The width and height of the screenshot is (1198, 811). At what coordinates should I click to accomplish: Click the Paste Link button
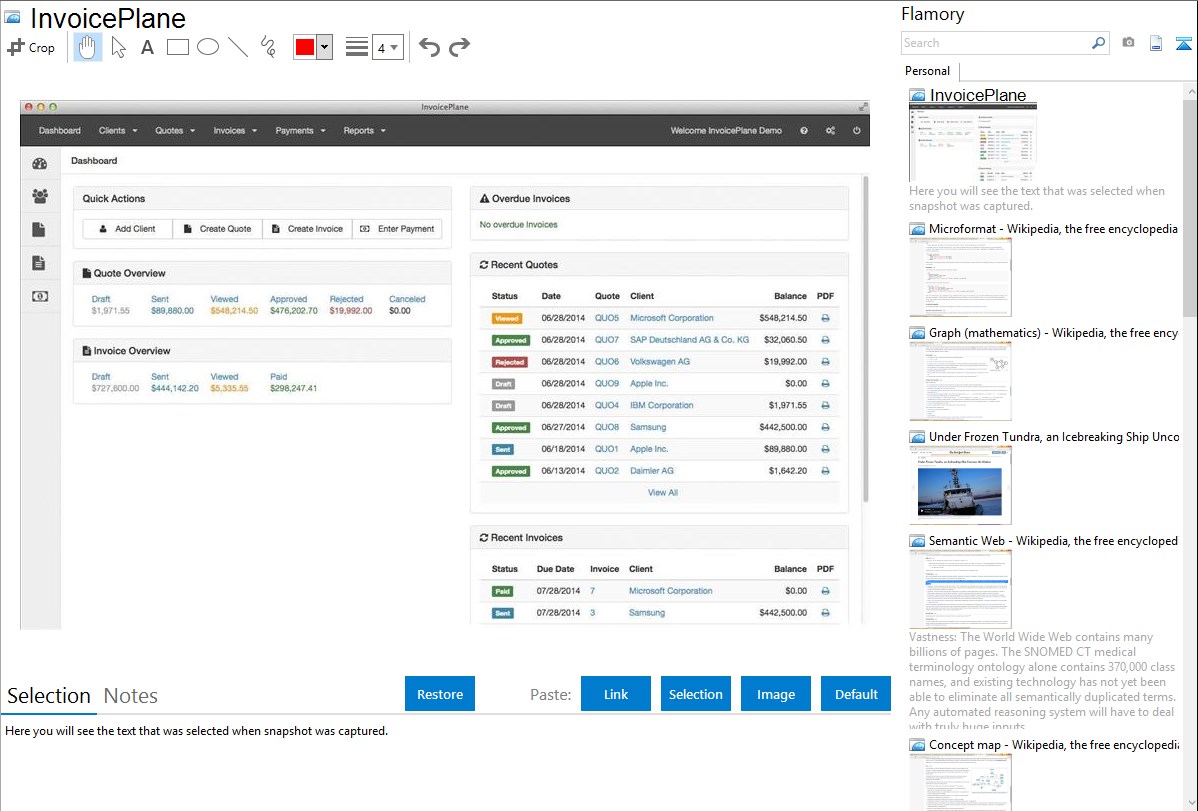(x=615, y=694)
